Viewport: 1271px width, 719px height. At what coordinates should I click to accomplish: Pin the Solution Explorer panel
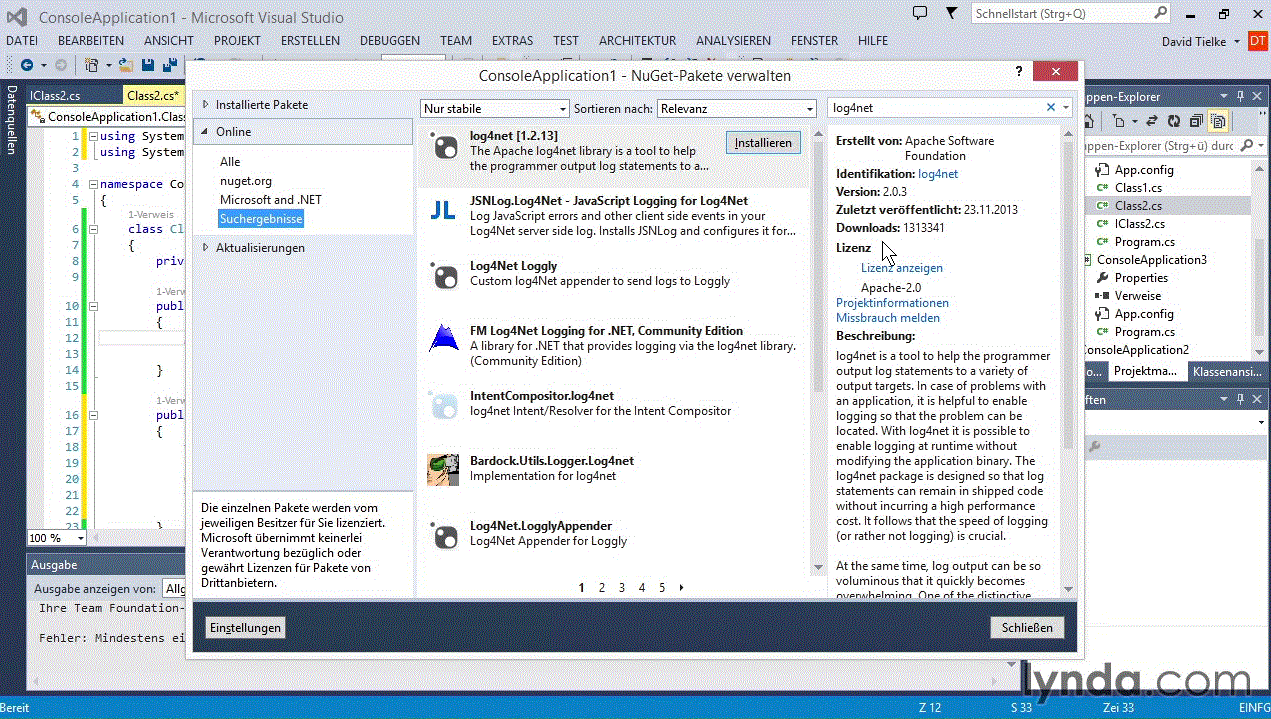1240,97
